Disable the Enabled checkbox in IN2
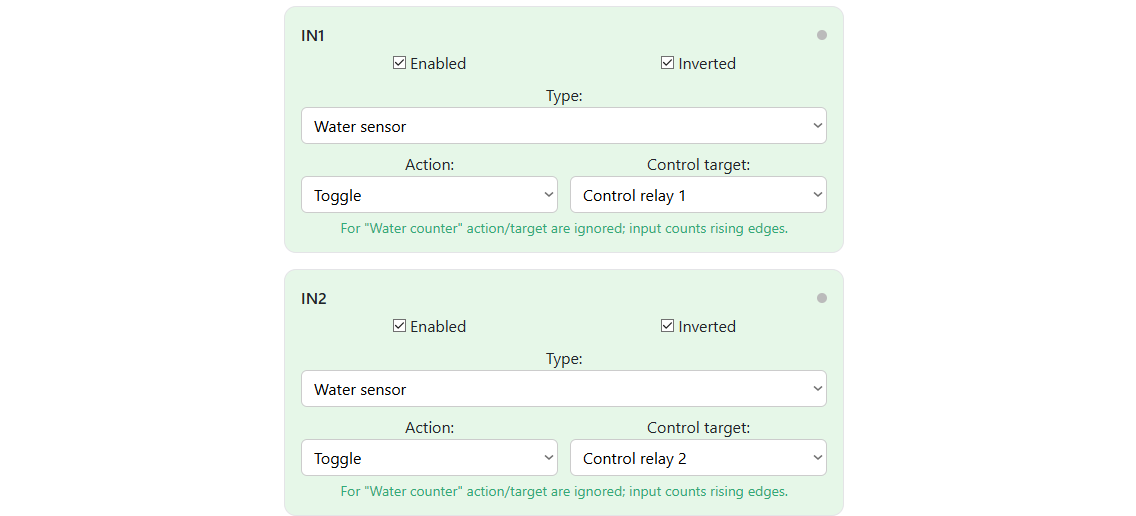 (x=399, y=326)
